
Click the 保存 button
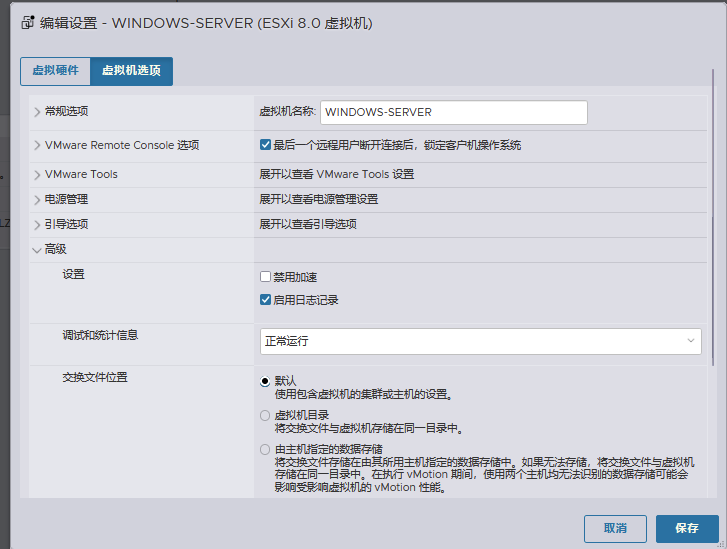[x=687, y=528]
